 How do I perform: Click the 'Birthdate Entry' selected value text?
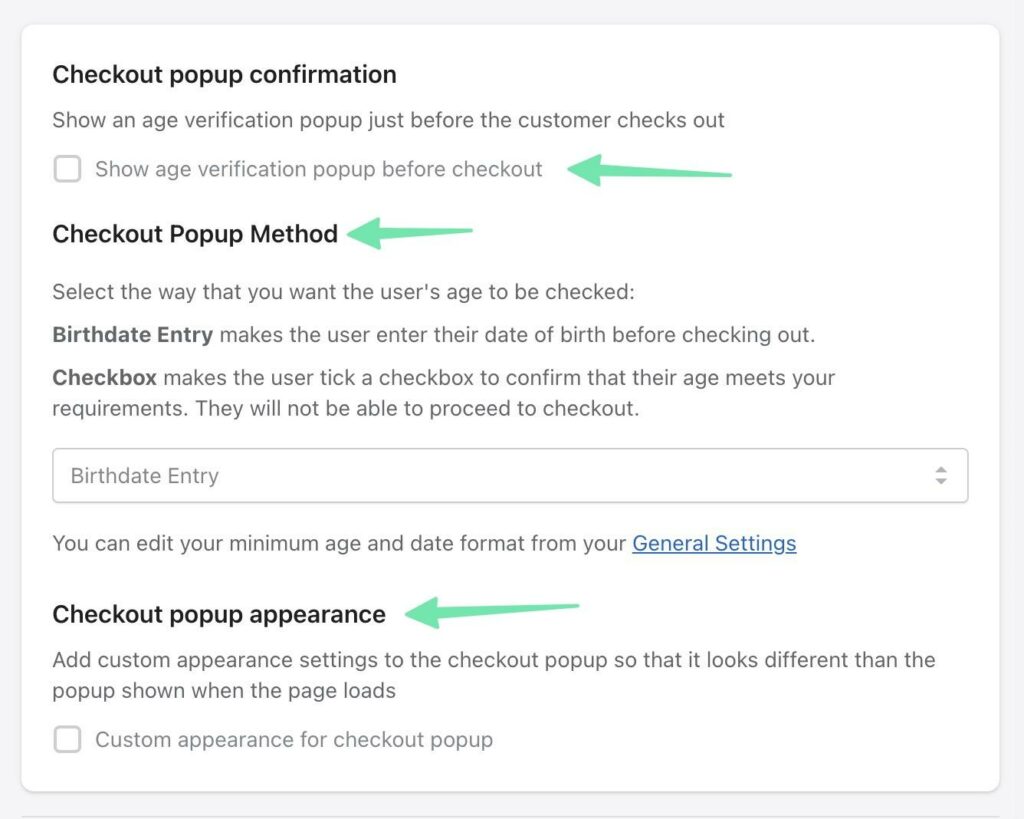click(x=145, y=476)
